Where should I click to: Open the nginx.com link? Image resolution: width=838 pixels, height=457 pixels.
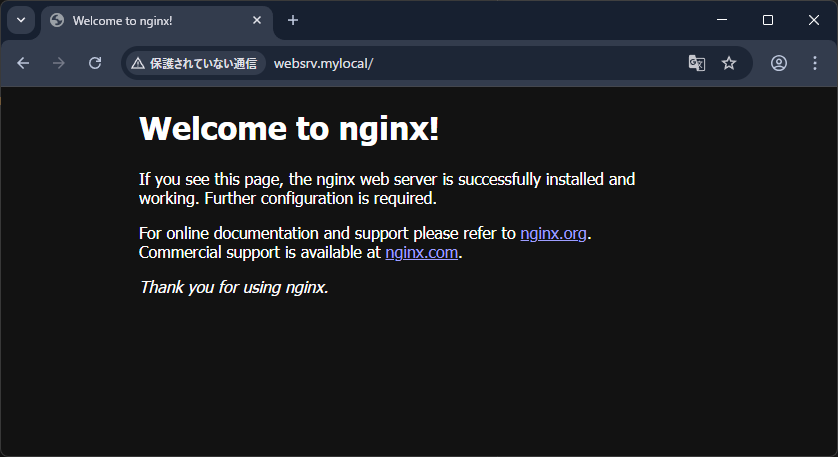click(x=422, y=252)
